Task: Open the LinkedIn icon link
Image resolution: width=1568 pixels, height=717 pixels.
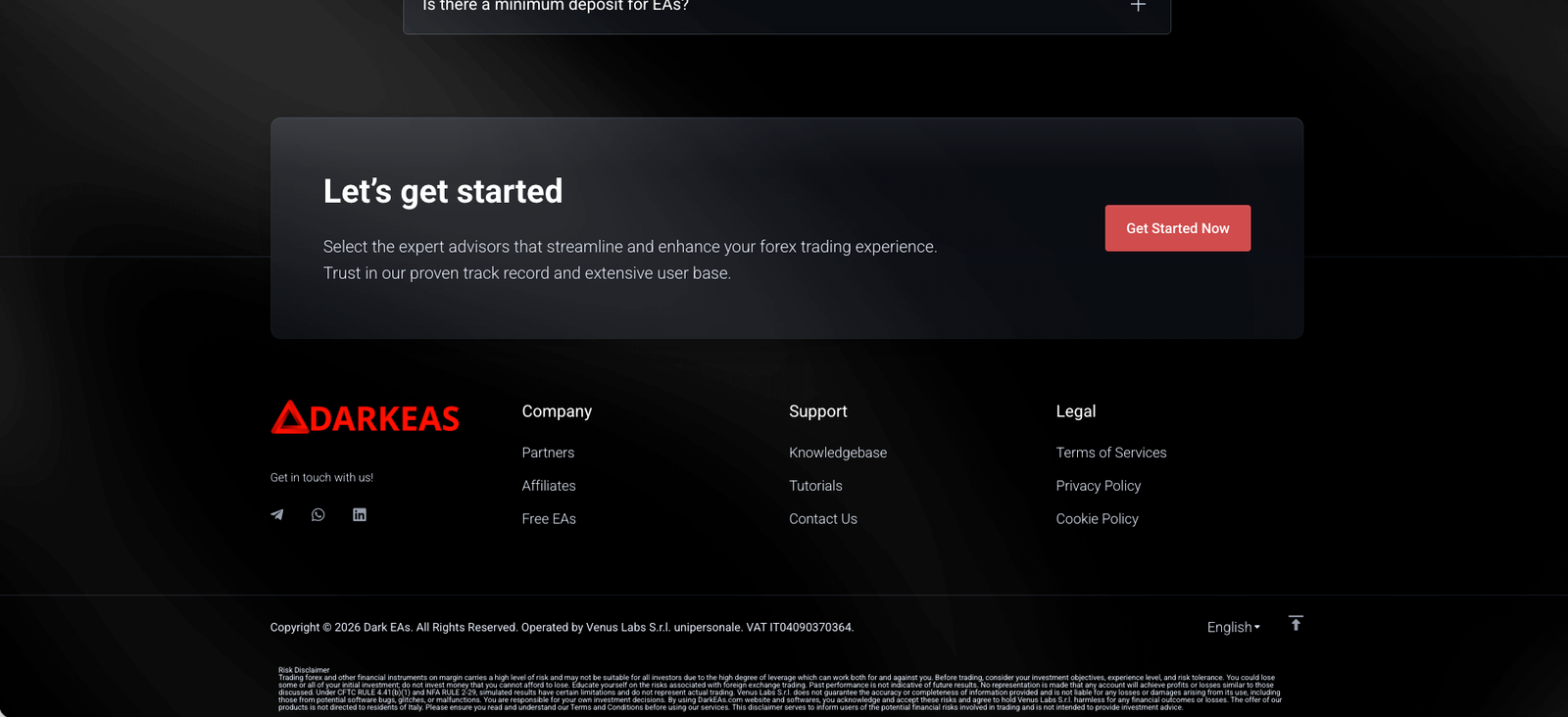Action: click(360, 514)
